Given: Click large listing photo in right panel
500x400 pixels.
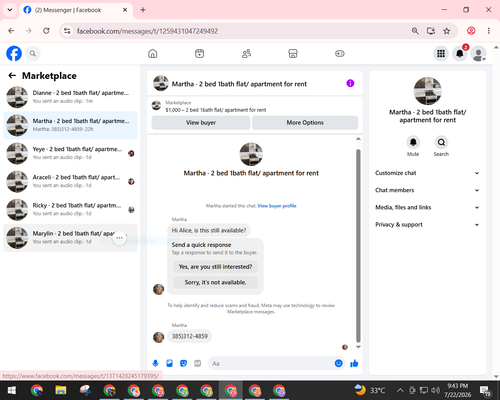Looking at the screenshot, I should pyautogui.click(x=427, y=91).
